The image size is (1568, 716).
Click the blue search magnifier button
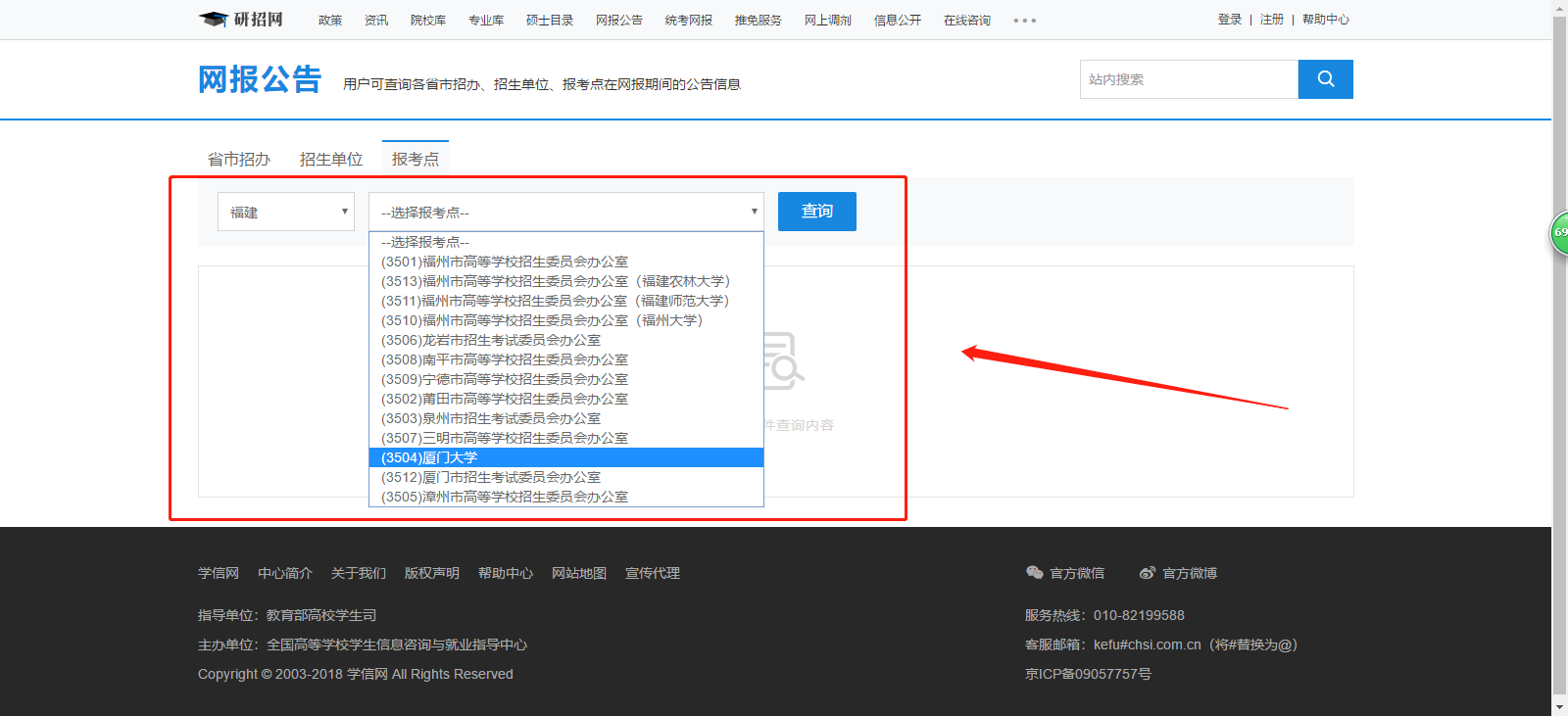pos(1326,79)
